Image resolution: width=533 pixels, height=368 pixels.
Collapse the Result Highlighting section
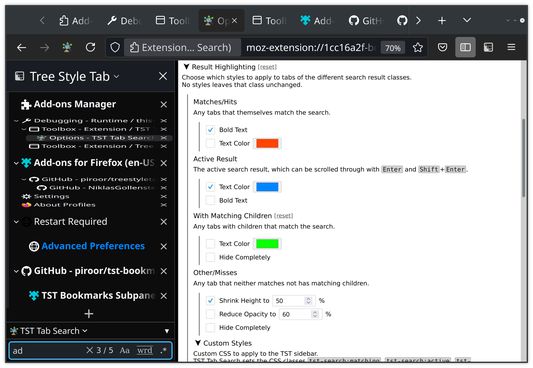click(186, 67)
